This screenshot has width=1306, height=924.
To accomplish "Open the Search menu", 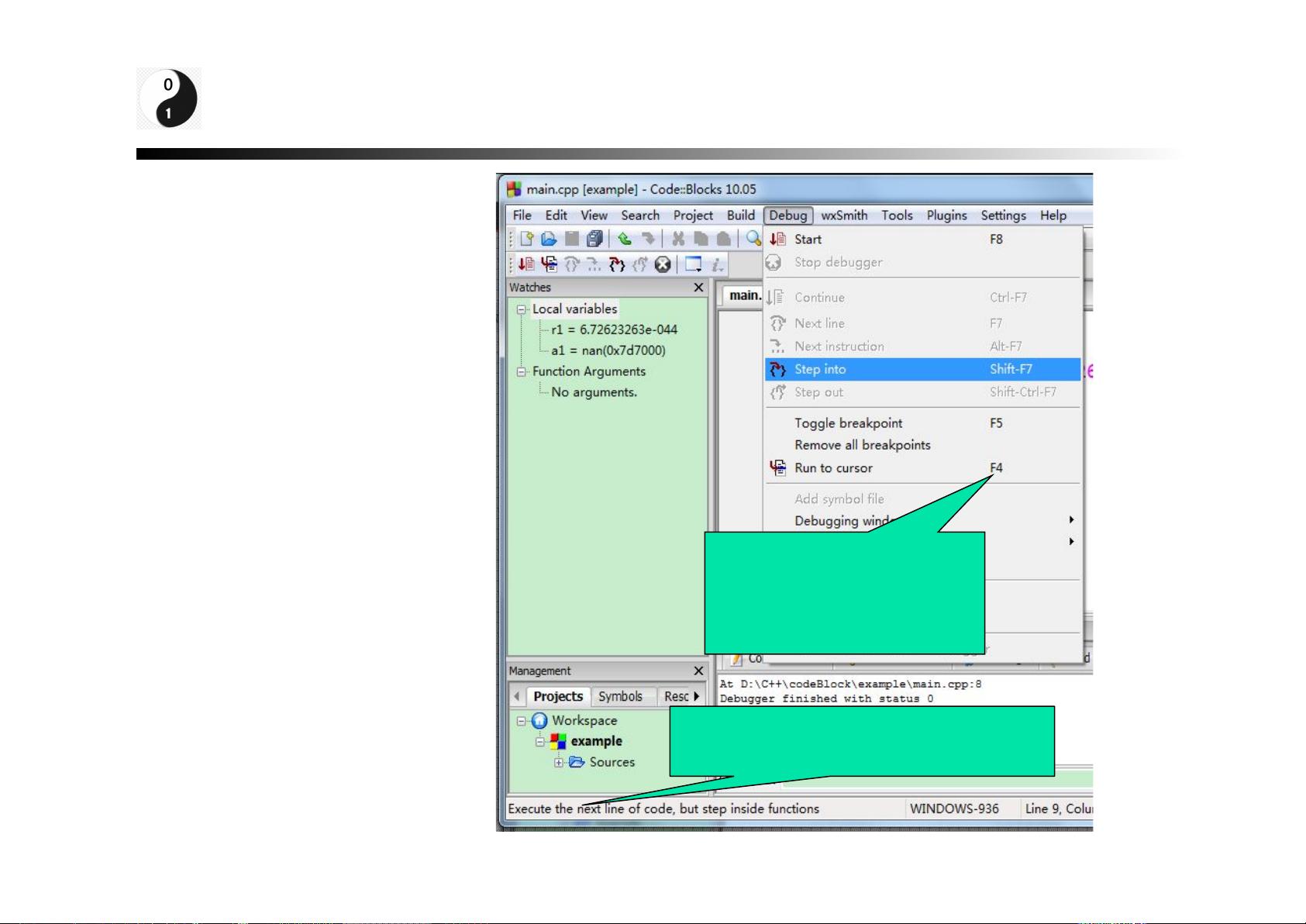I will (x=640, y=215).
